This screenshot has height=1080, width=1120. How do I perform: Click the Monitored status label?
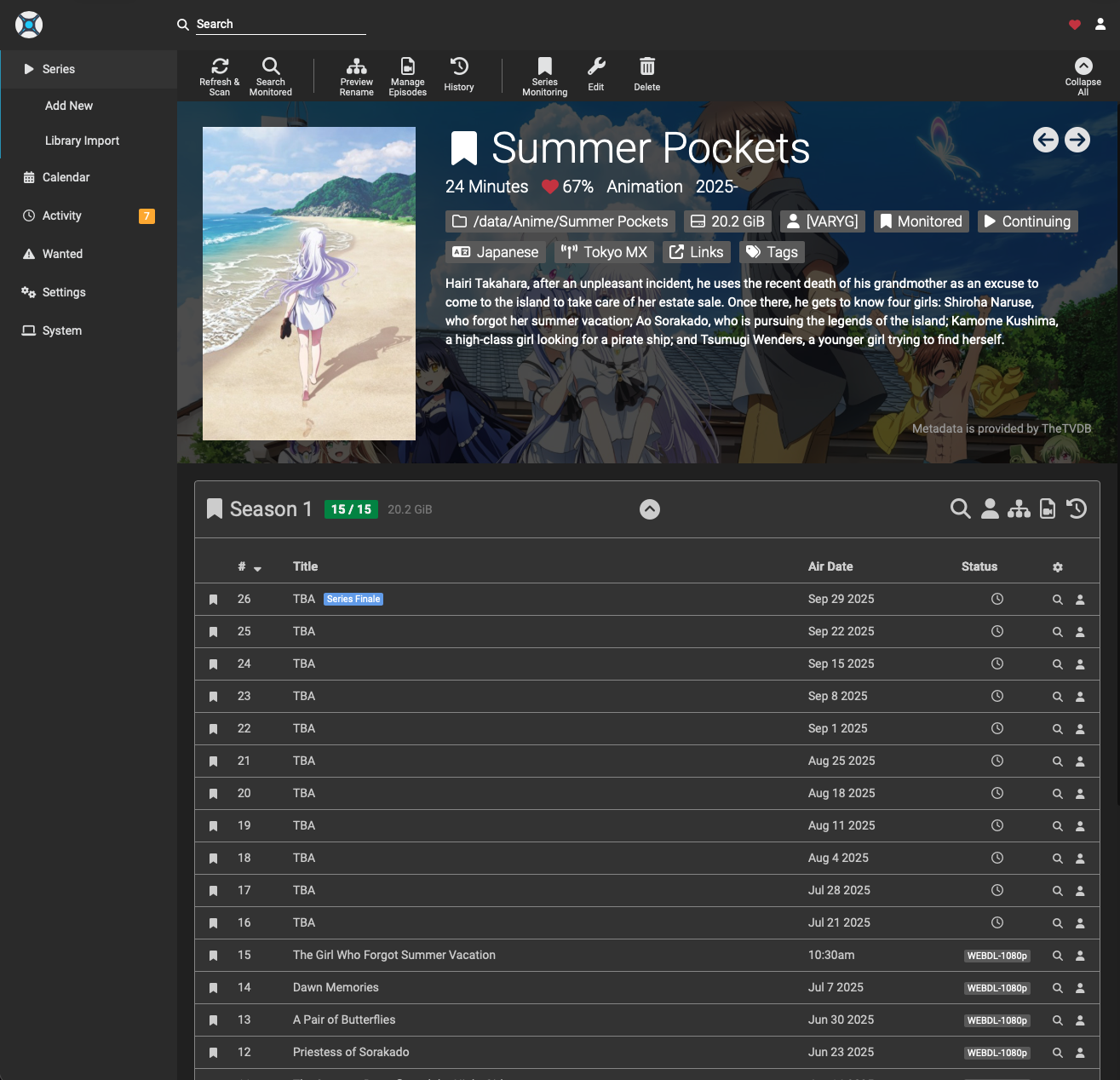pos(921,221)
